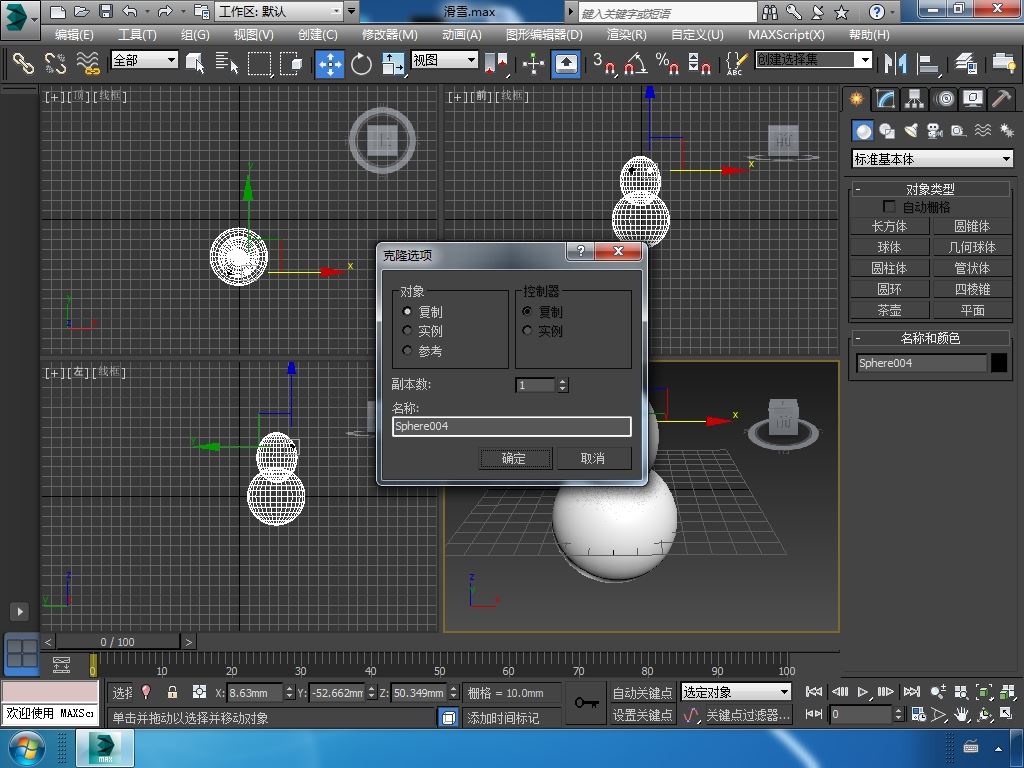Viewport: 1024px width, 768px height.
Task: Open the 渲染(R) menu
Action: pyautogui.click(x=626, y=35)
